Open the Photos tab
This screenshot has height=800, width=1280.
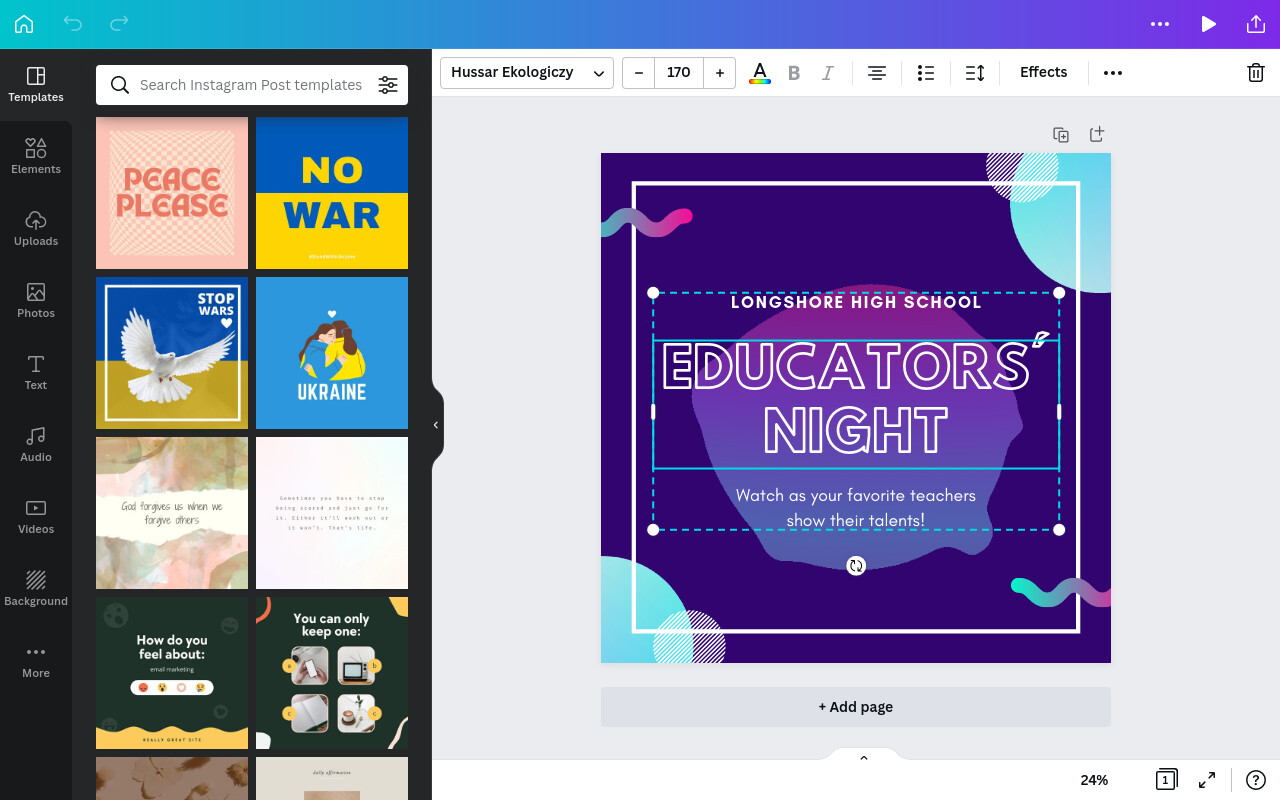tap(36, 301)
